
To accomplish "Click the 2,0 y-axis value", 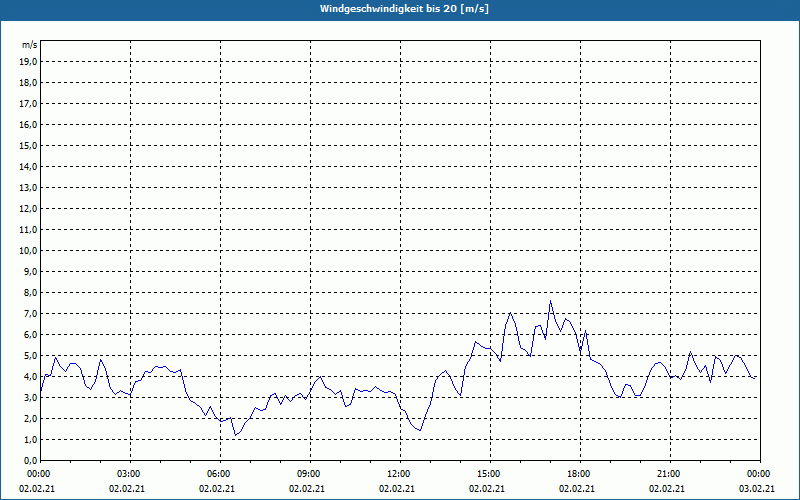I will click(30, 418).
